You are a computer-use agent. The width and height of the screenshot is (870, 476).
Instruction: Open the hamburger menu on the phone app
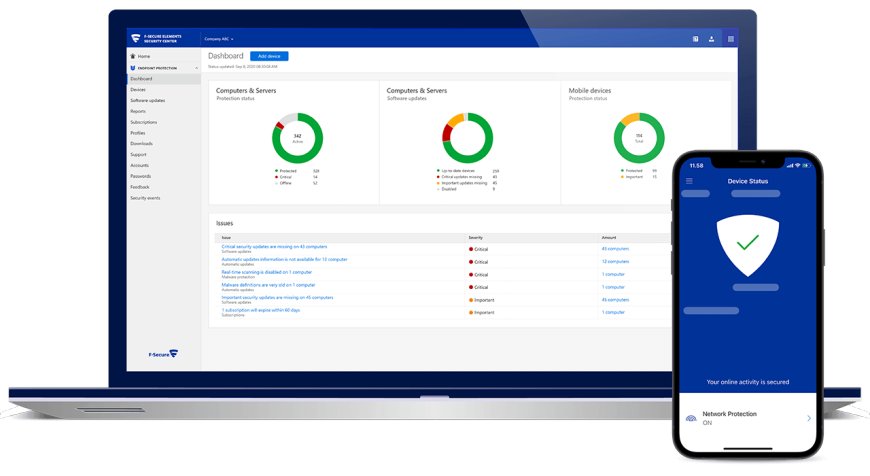click(x=689, y=181)
